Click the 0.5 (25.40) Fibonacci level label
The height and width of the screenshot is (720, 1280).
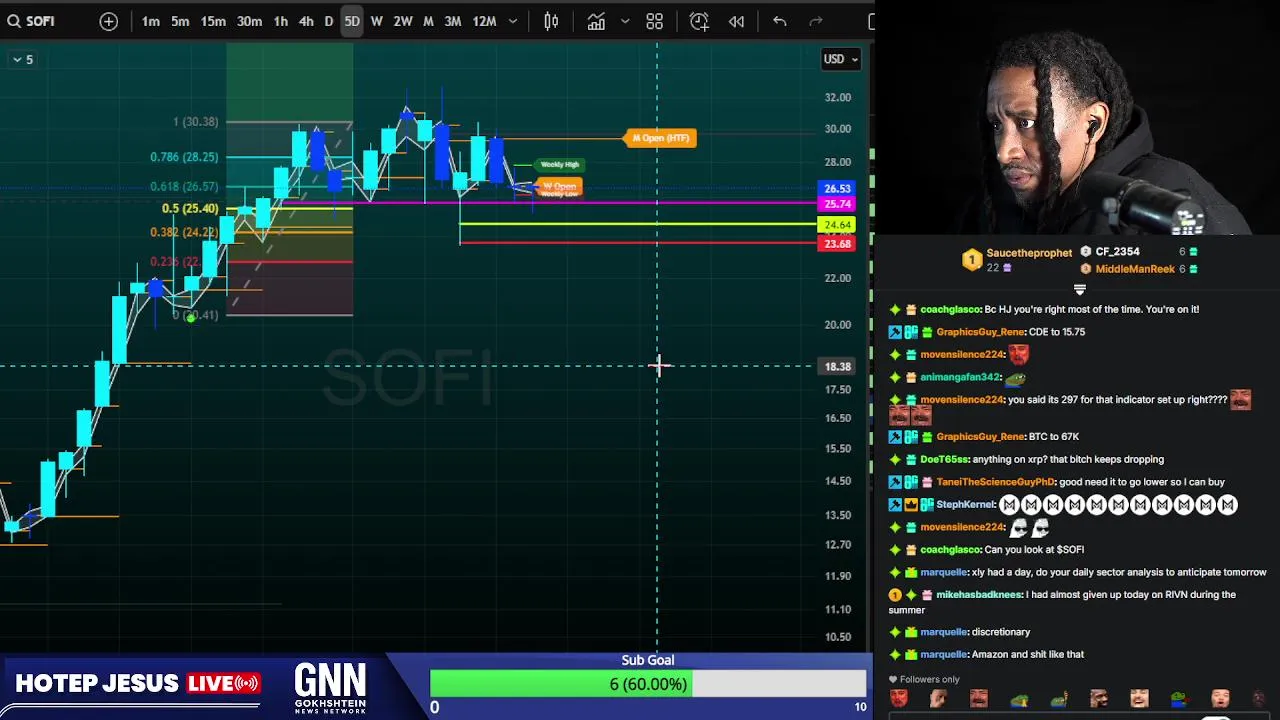[190, 209]
